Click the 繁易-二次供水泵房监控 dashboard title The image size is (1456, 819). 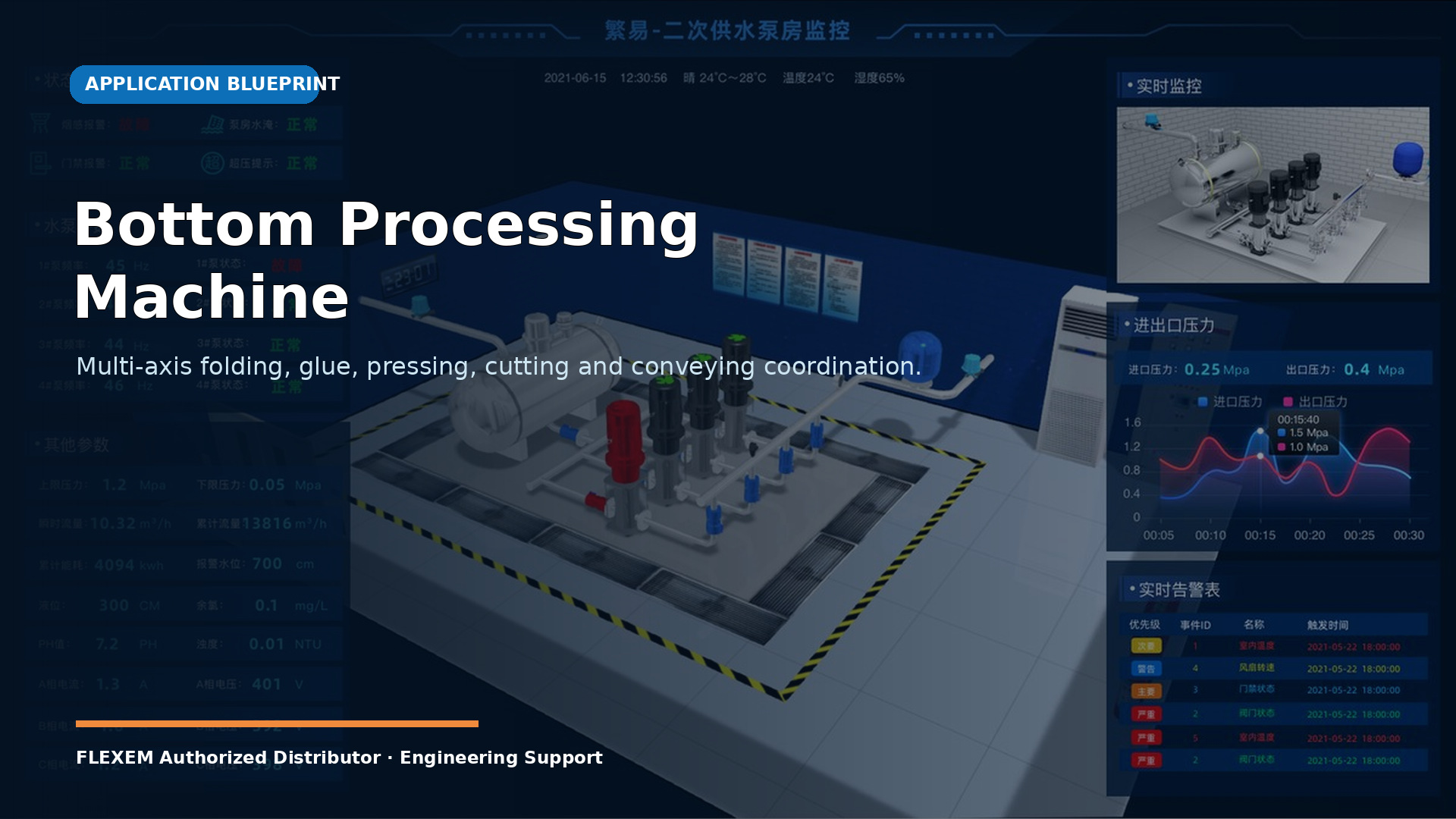pos(727,30)
